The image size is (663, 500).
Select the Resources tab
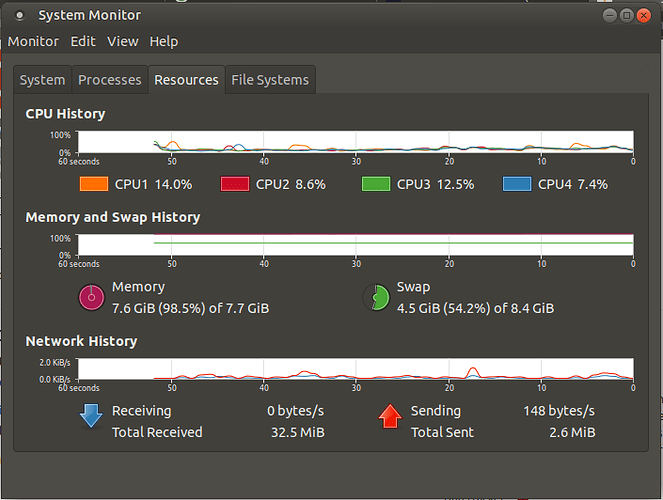click(186, 80)
